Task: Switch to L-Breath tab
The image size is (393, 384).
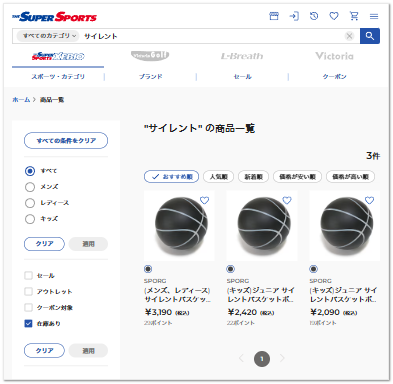Action: [242, 56]
